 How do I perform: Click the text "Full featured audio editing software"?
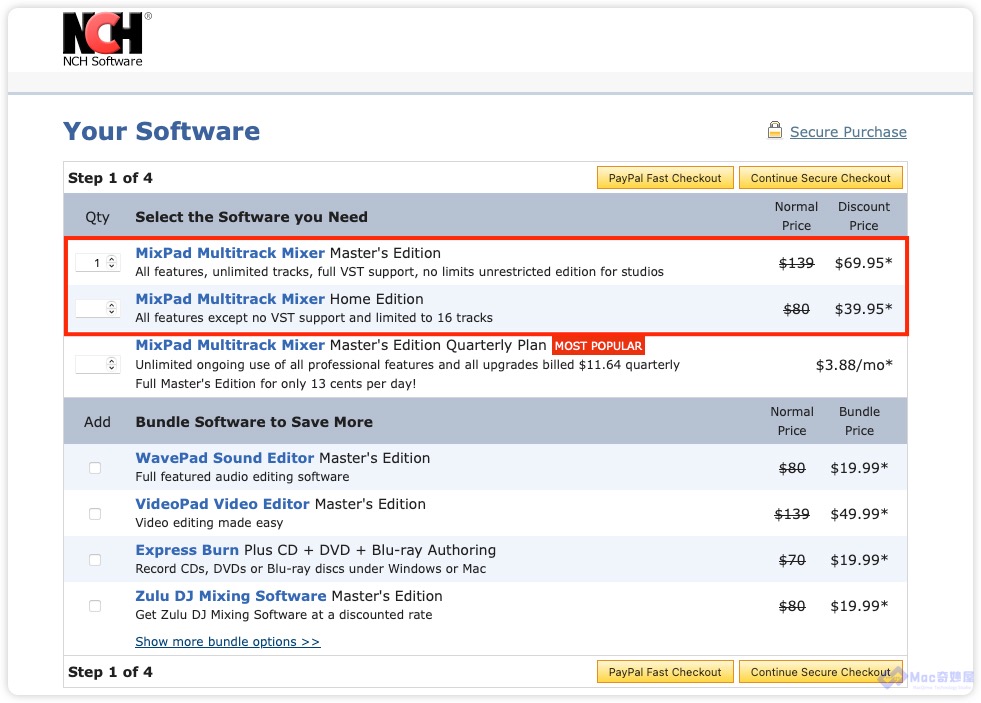coord(242,477)
